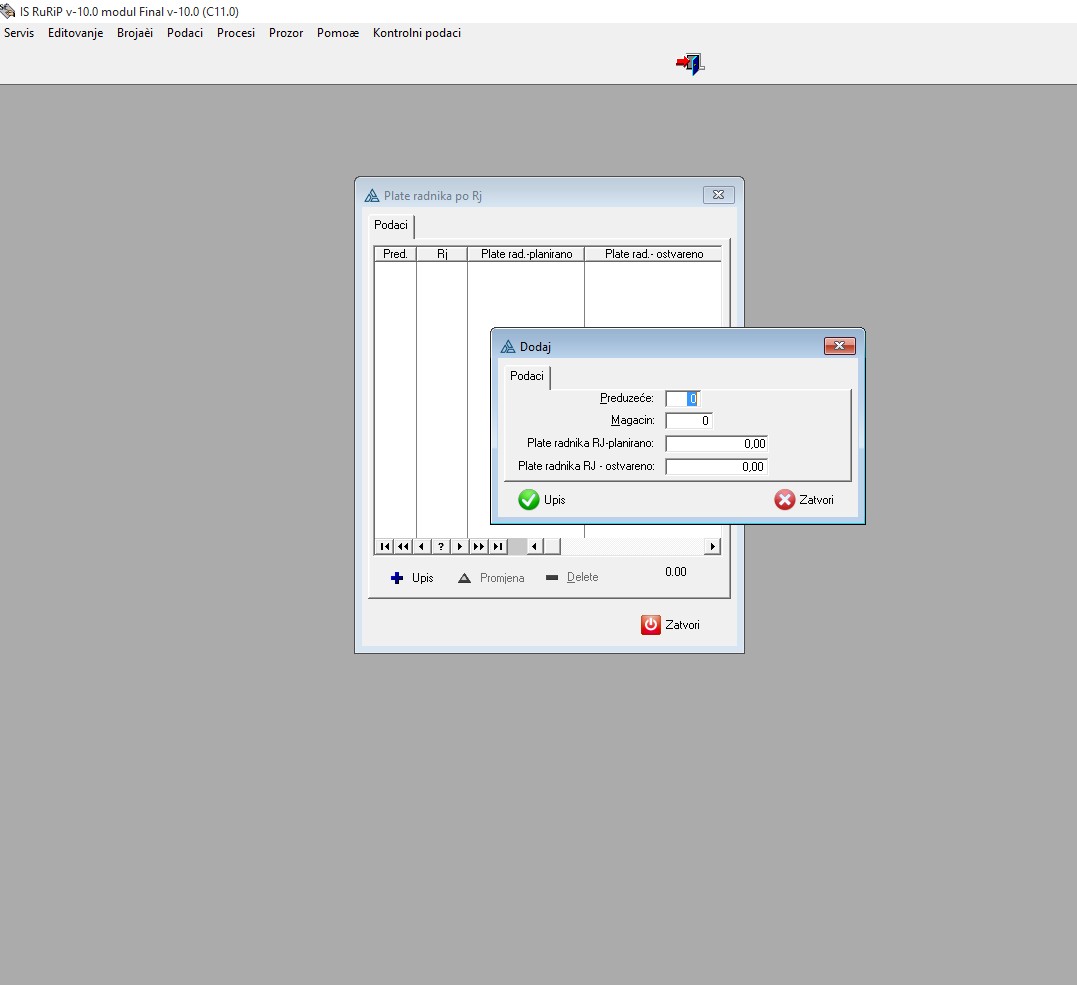Click the Preduzeće input field
This screenshot has width=1077, height=985.
point(682,399)
